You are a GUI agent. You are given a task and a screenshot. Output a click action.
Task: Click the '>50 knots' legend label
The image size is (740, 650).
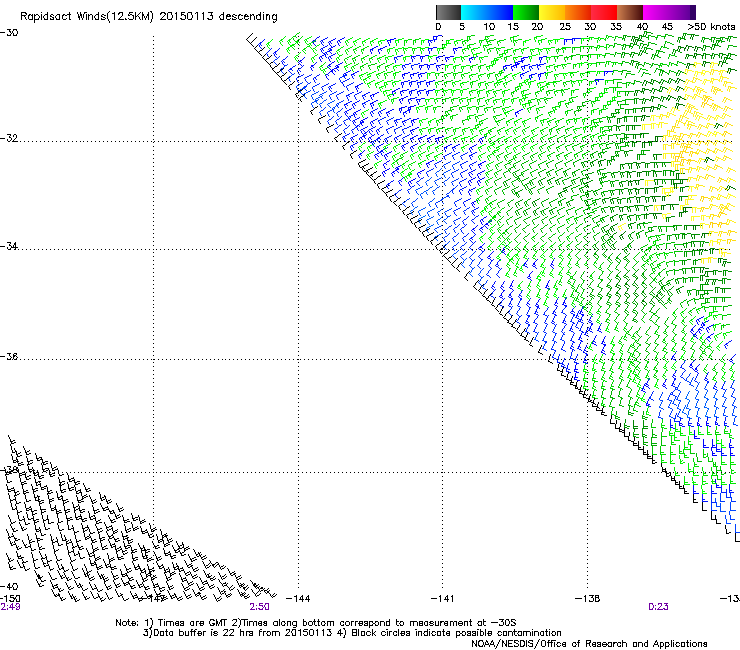[x=711, y=27]
